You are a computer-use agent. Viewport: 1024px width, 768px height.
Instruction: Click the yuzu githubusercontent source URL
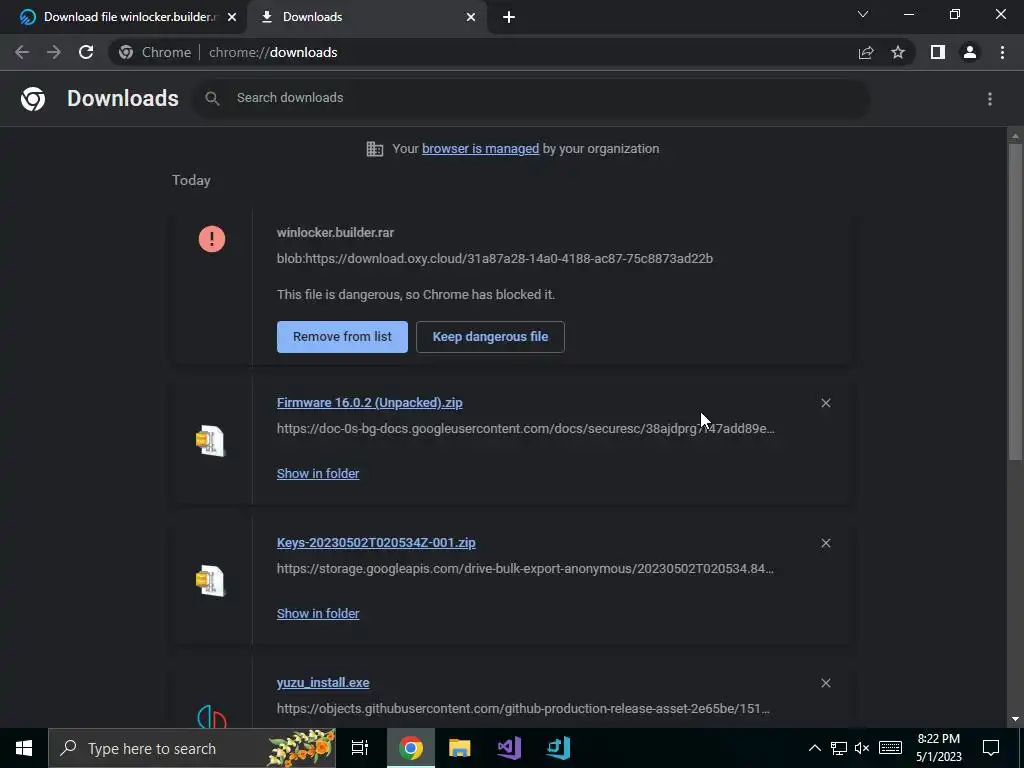point(523,709)
